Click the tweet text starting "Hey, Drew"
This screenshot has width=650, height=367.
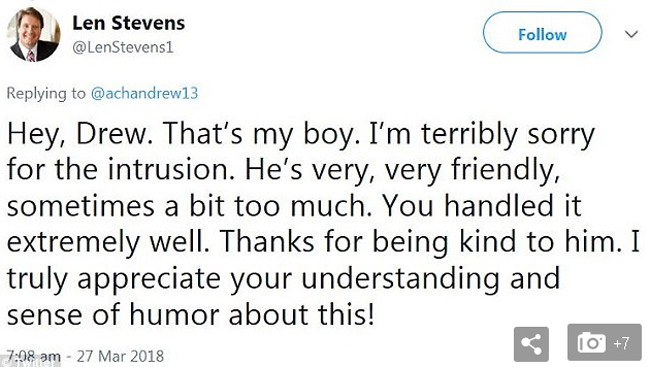click(323, 224)
